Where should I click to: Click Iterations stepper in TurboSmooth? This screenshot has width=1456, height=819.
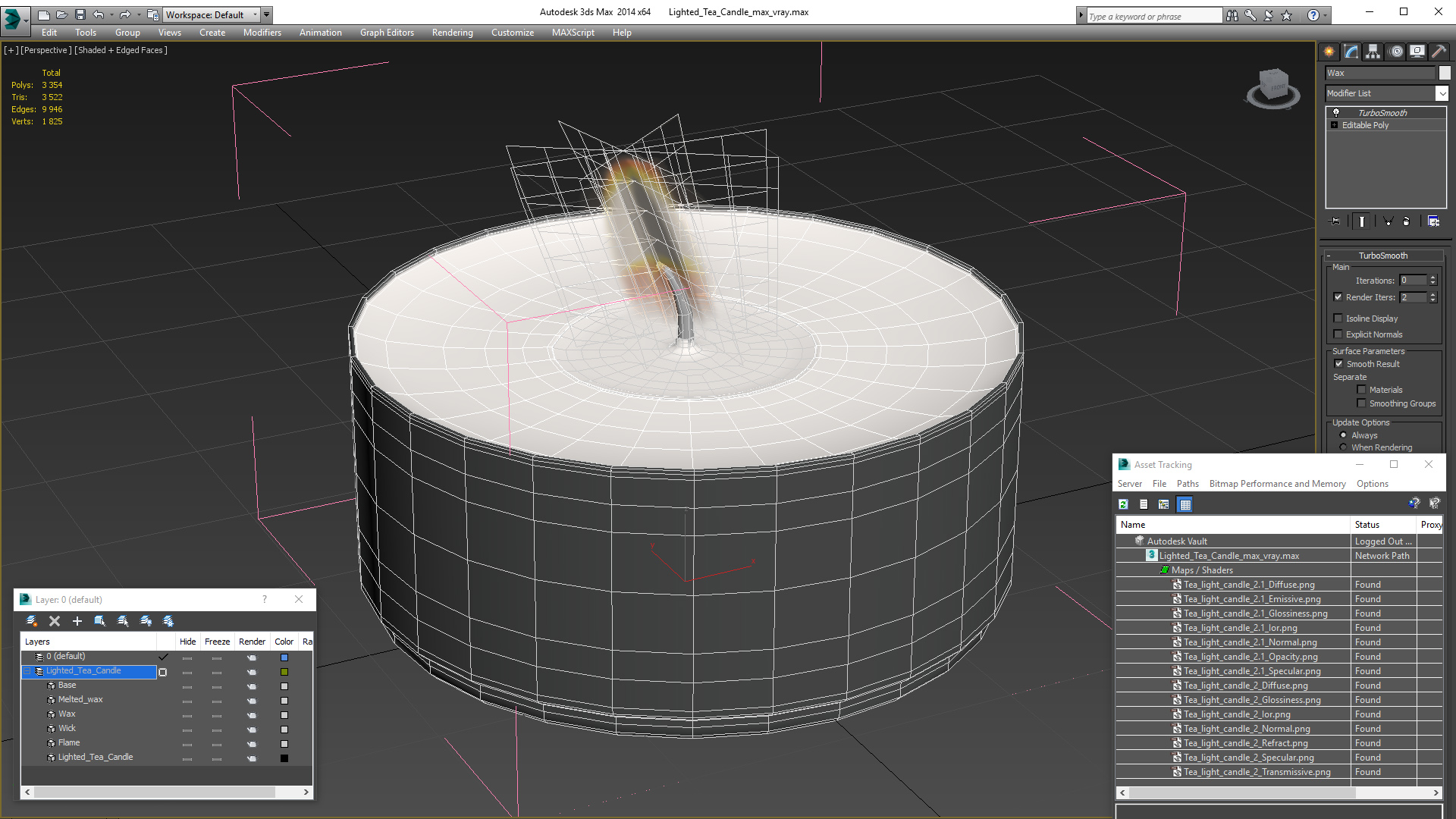(x=1433, y=281)
